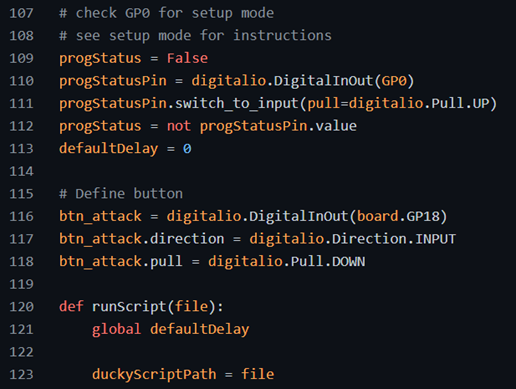This screenshot has height=389, width=516.
Task: Click 'GP18' on line 116
Action: [x=423, y=217]
